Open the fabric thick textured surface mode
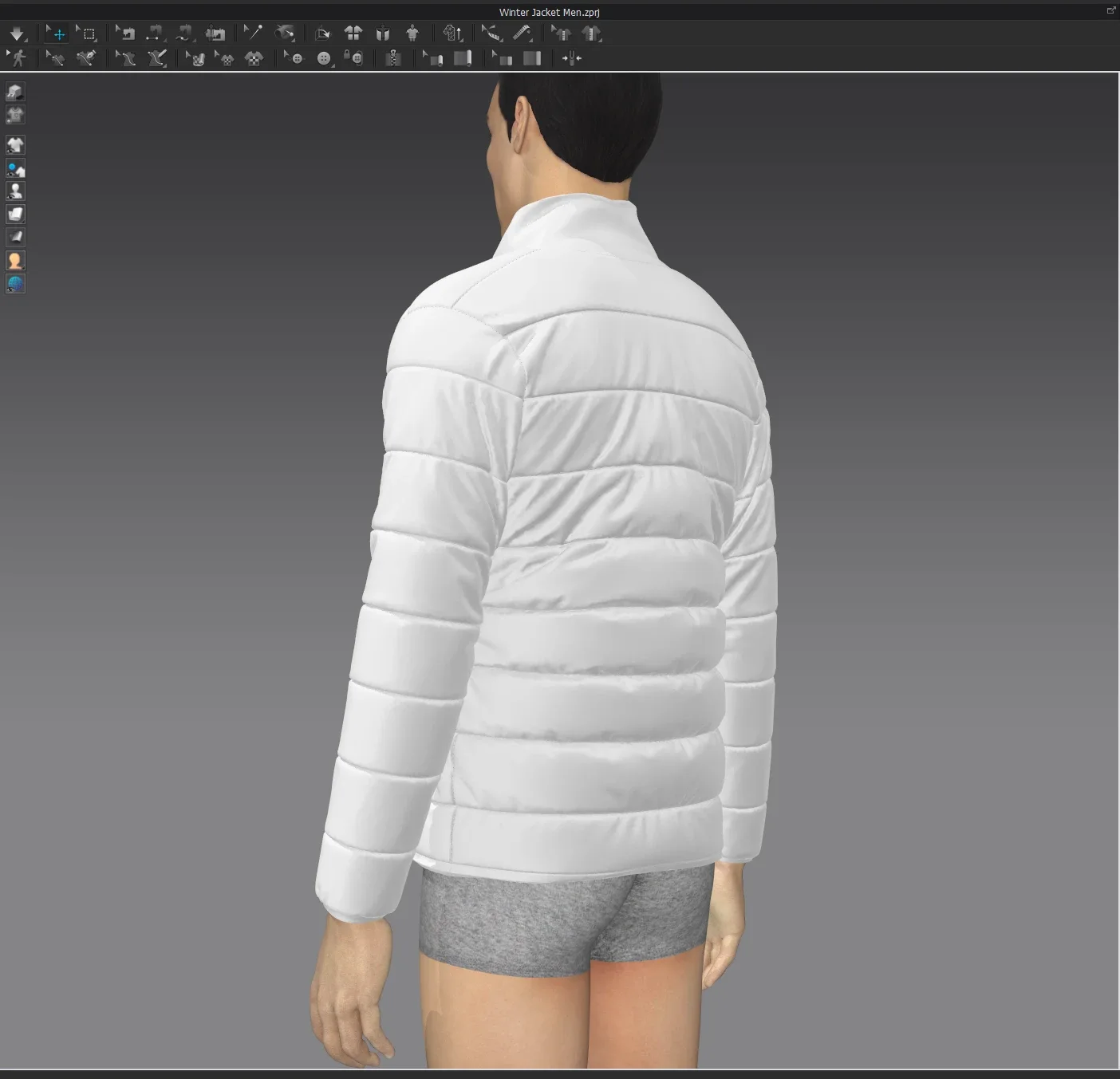Image resolution: width=1120 pixels, height=1079 pixels. [15, 214]
